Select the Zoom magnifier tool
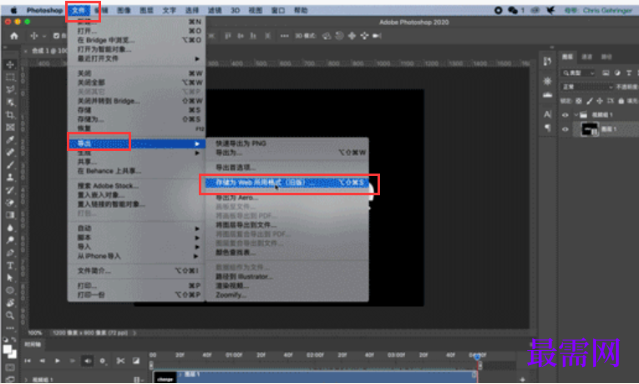This screenshot has height=384, width=639. 11,316
